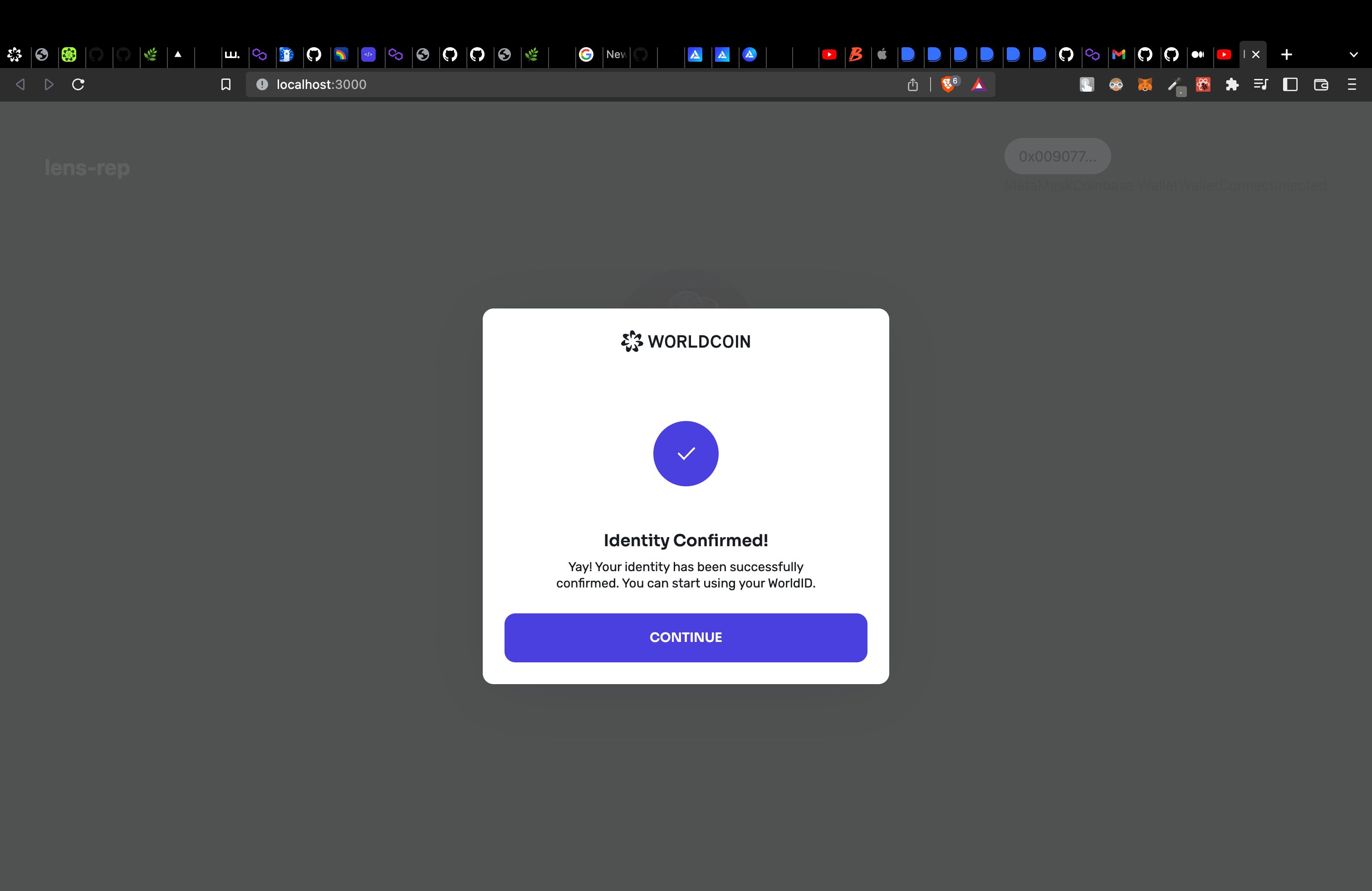Click the browser extensions puzzle icon

1231,84
